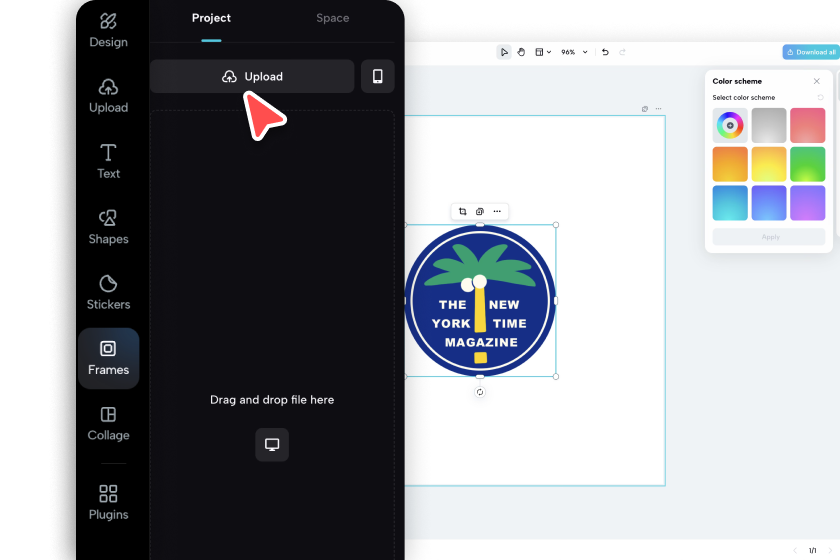The image size is (840, 560).
Task: Click the upload from phone icon
Action: pyautogui.click(x=378, y=76)
